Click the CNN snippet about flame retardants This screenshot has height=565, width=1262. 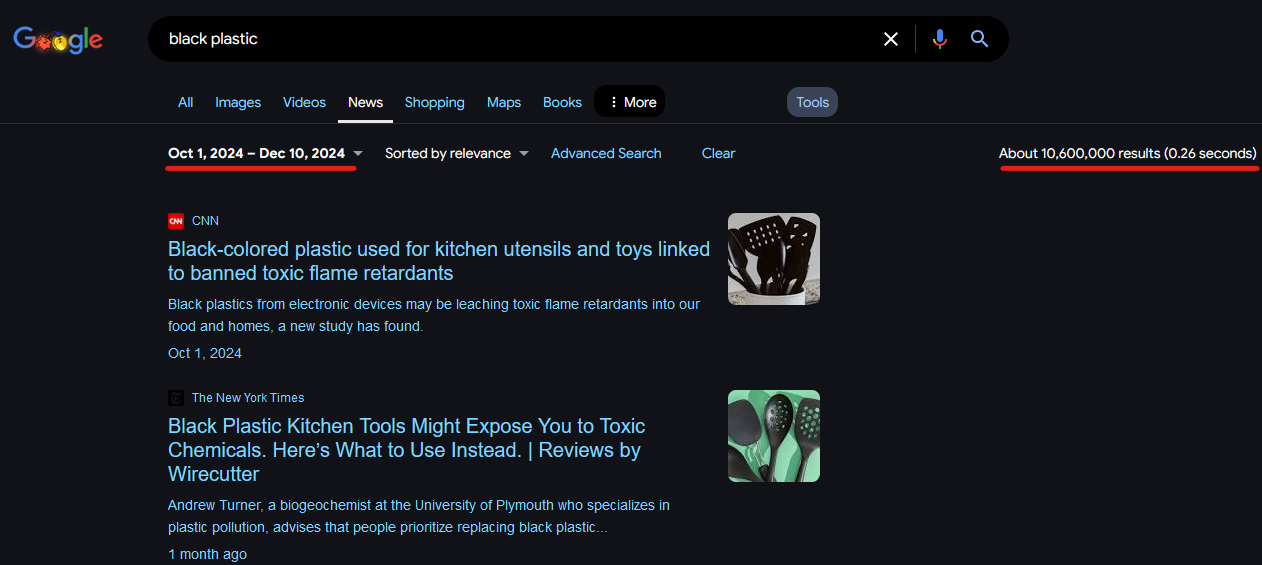tap(434, 315)
